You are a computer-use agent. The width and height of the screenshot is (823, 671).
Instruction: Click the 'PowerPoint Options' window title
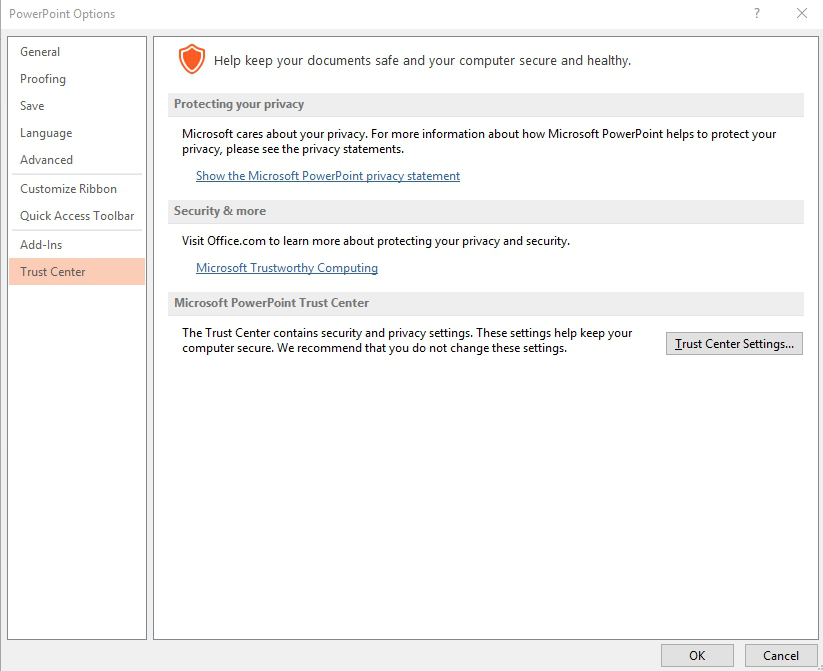(62, 14)
